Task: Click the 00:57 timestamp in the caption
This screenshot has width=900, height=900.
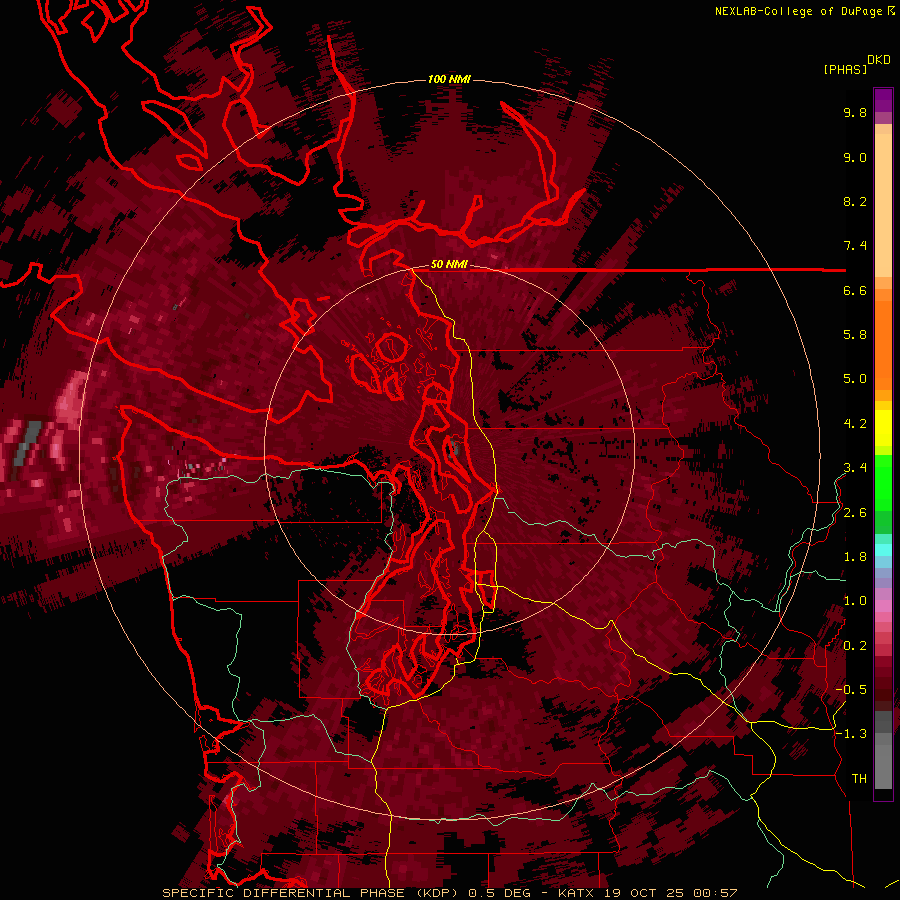Action: coord(715,893)
